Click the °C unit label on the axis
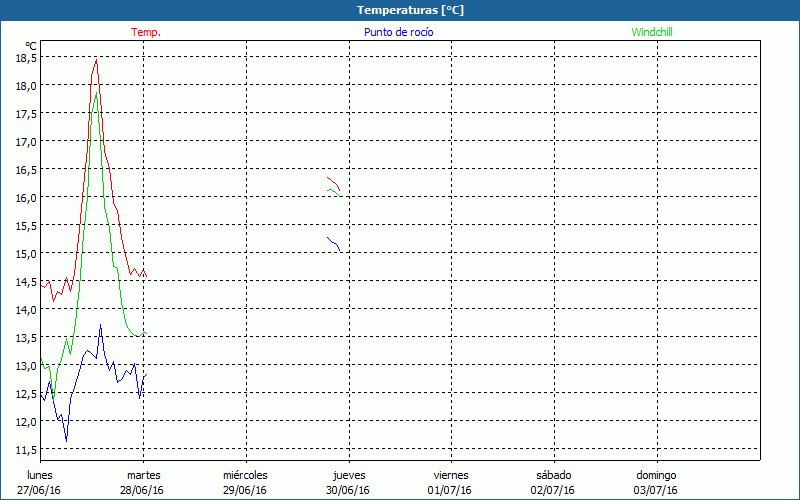 (x=31, y=46)
